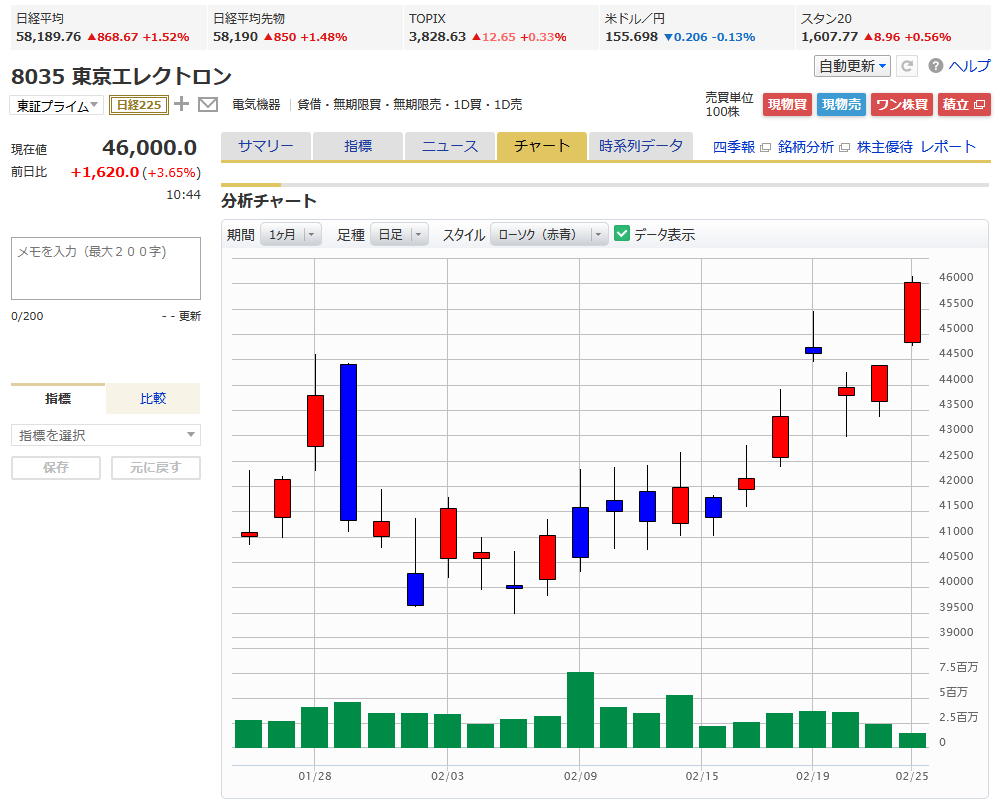Screen dimensions: 1008x804
Task: Open the 足種 日足 dropdown
Action: pyautogui.click(x=399, y=235)
